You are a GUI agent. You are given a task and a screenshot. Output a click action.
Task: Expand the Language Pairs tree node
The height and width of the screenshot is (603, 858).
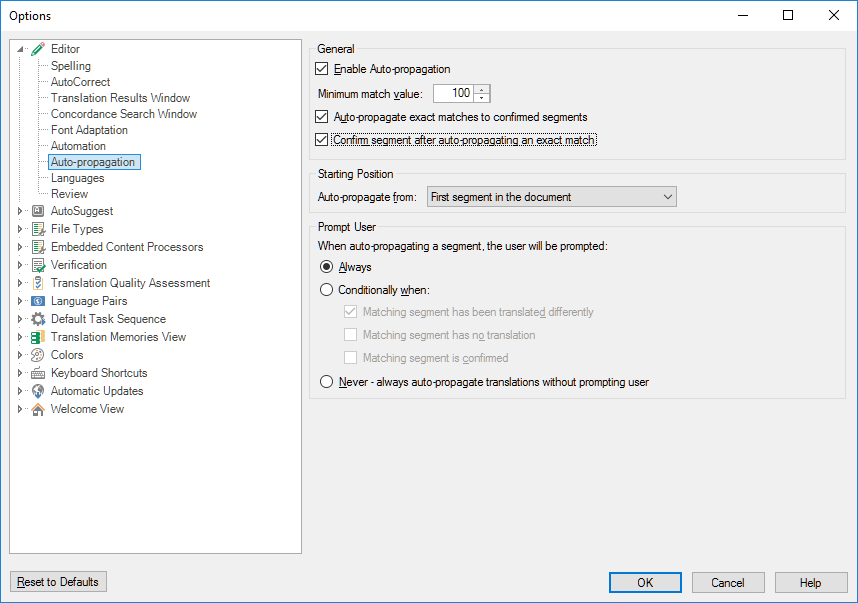(x=20, y=301)
